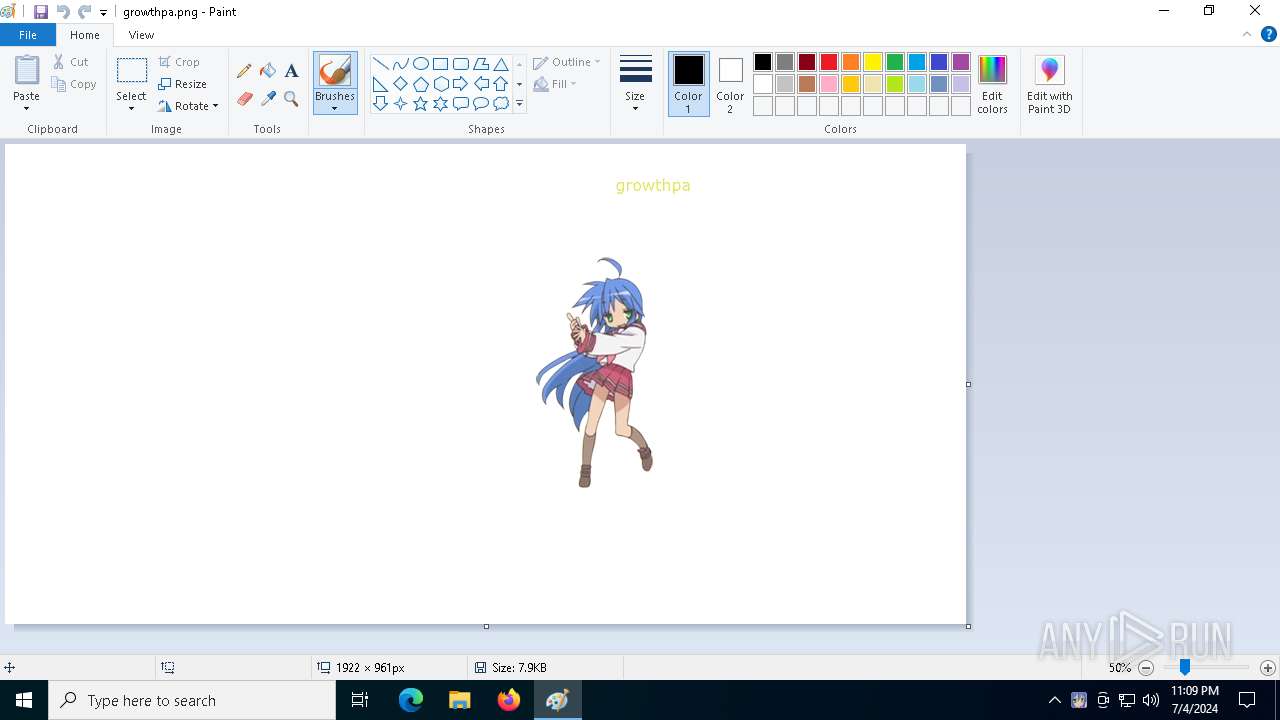Open the shape Outline dropdown

567,62
